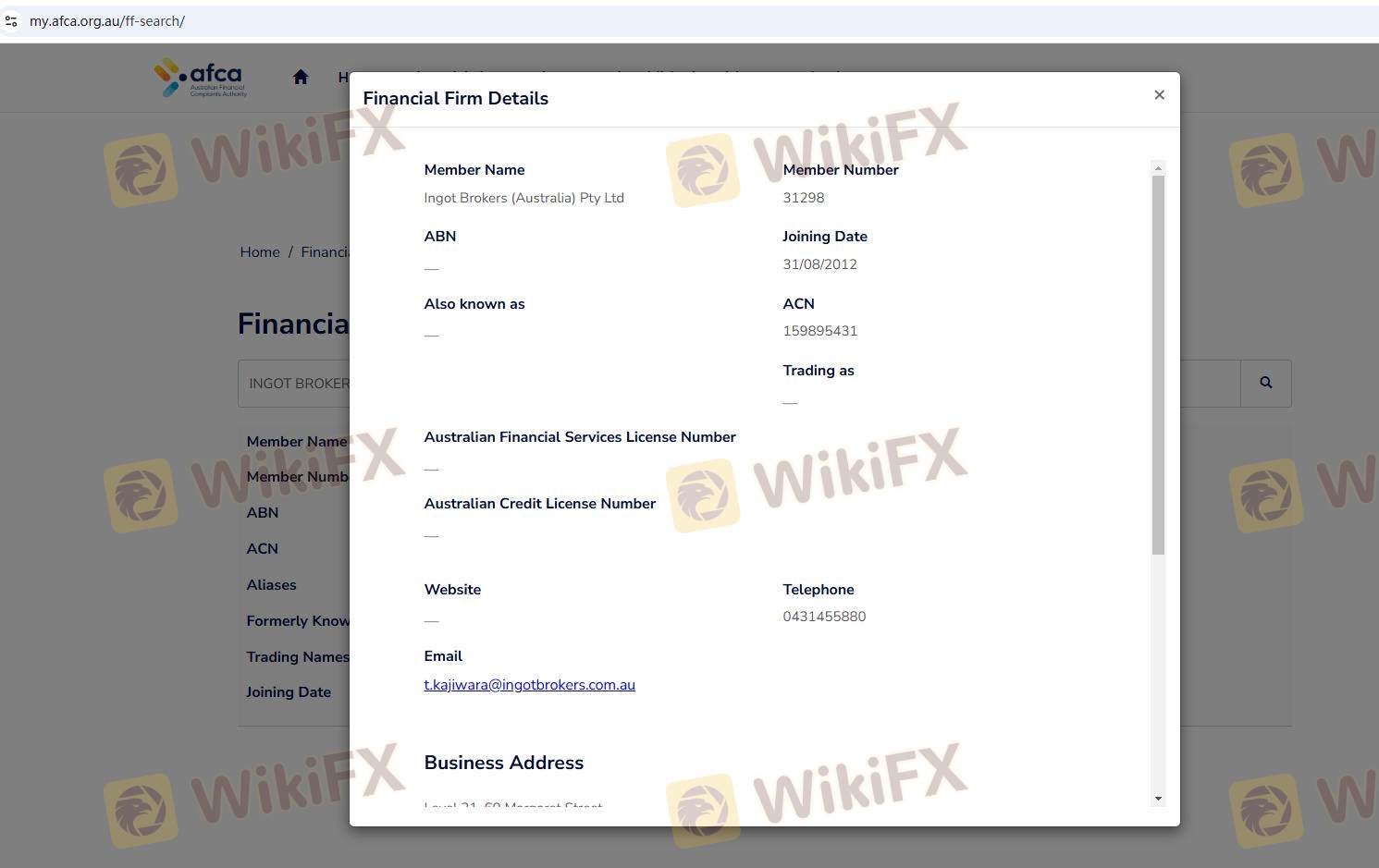Screen dimensions: 1379x868
Task: Click the Telephone label in dialog
Action: (x=818, y=590)
